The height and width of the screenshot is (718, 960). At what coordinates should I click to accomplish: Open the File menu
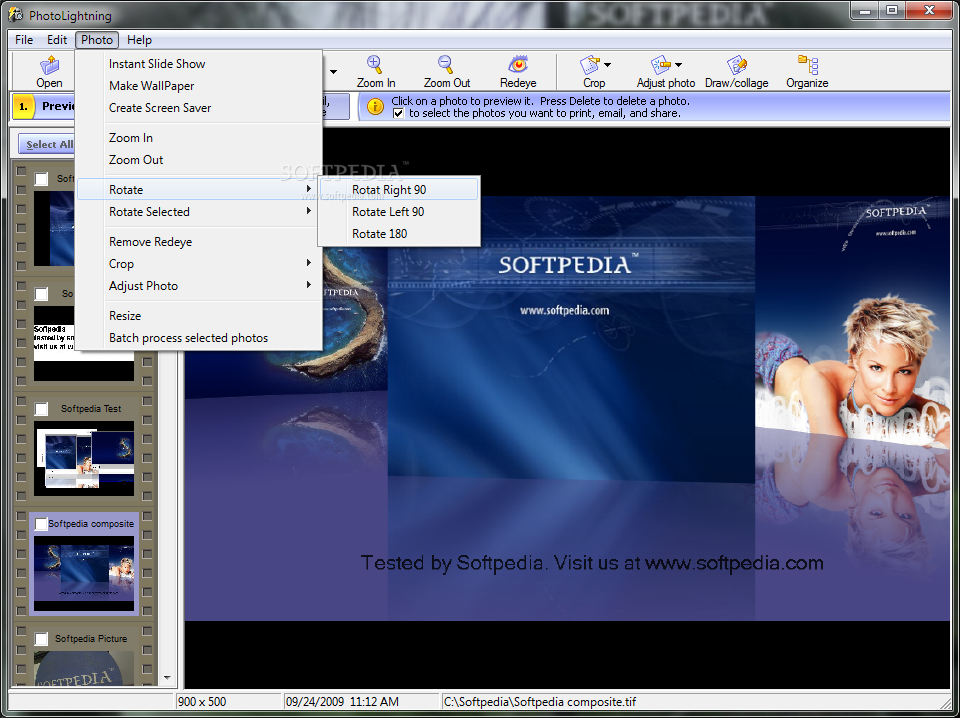(24, 40)
